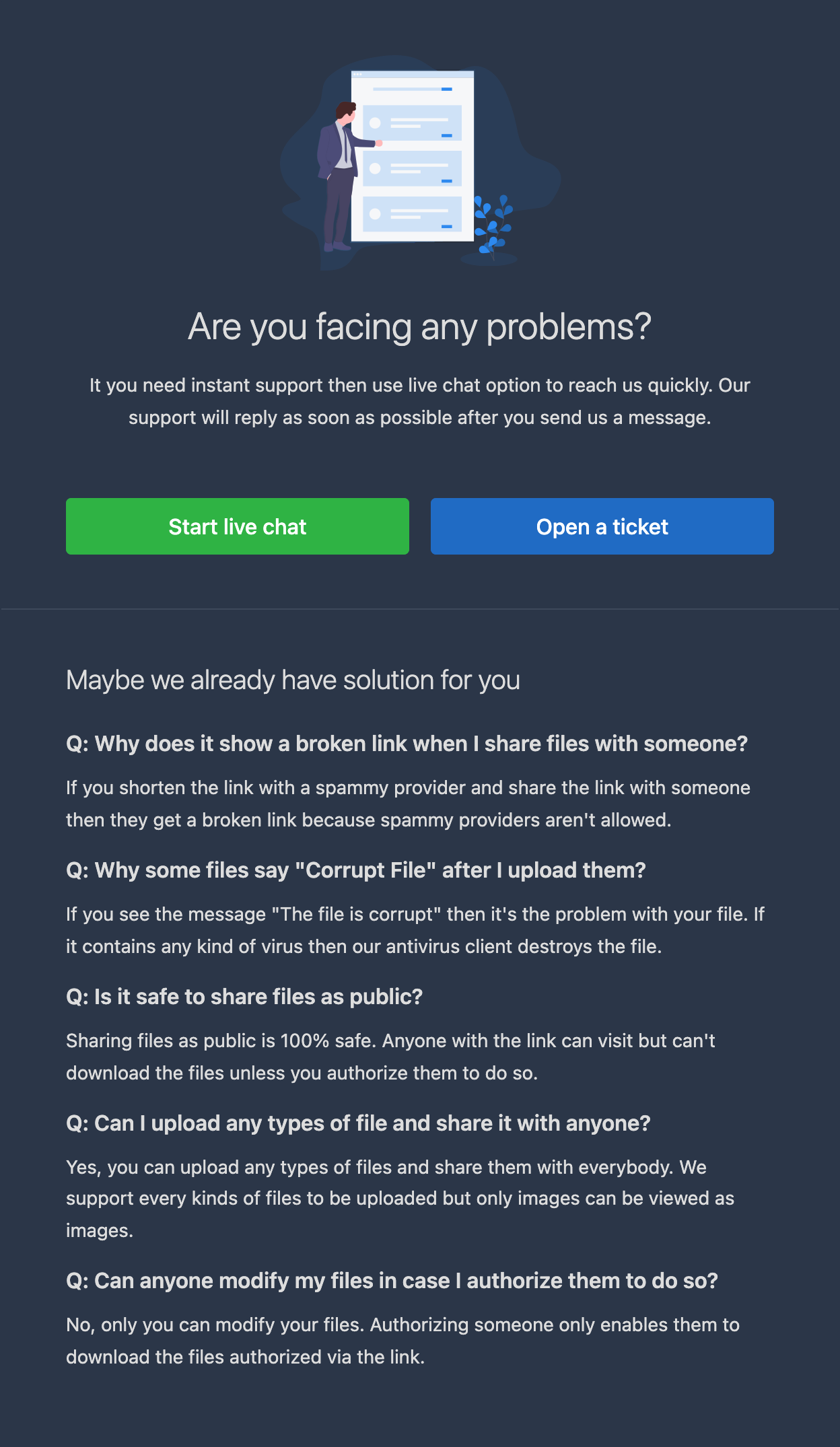Click the third list card in illustration
840x1447 pixels.
(412, 214)
